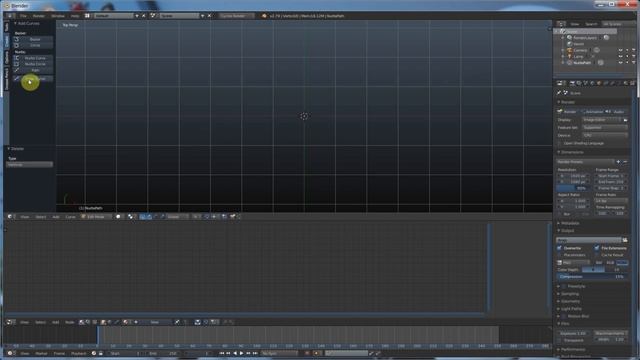Toggle visibility of NurbsPath in outliner
The width and height of the screenshot is (640, 360).
(x=620, y=63)
